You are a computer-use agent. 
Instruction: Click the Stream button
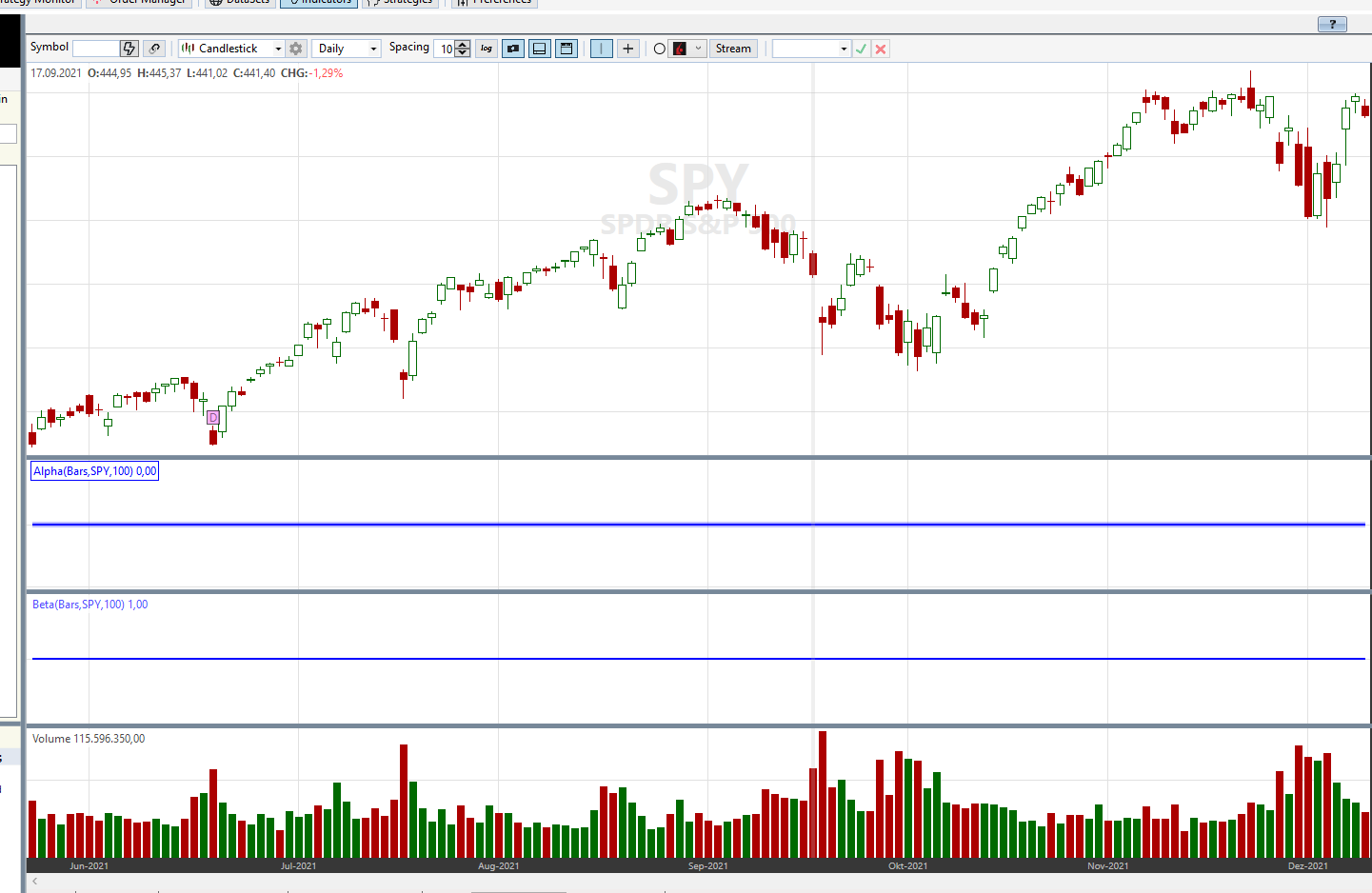(733, 49)
